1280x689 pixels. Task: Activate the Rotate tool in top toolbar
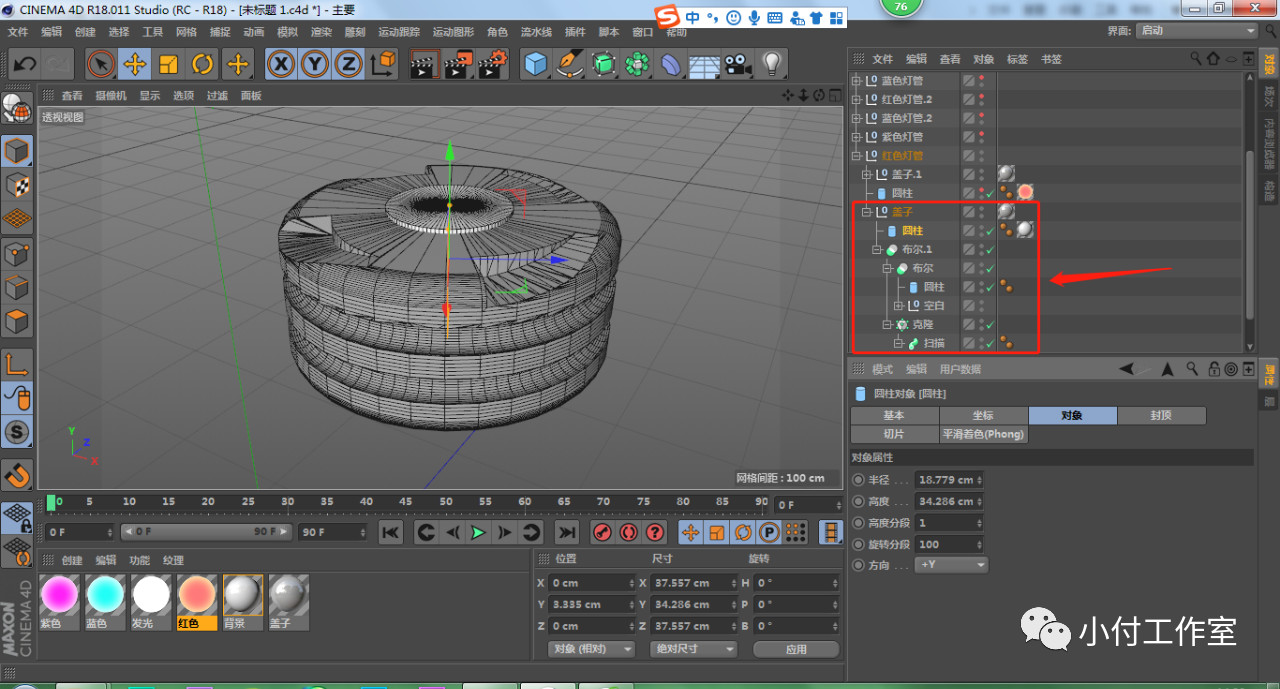(203, 65)
